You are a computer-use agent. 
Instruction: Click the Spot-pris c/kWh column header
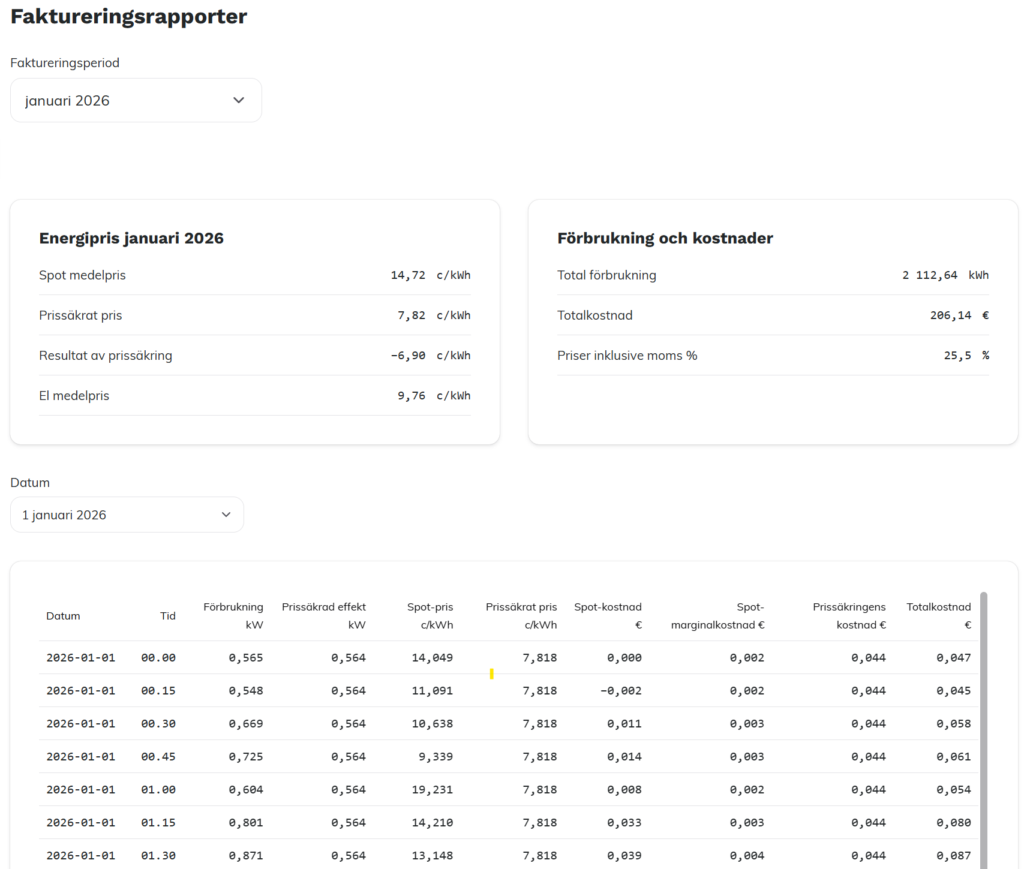(x=429, y=616)
